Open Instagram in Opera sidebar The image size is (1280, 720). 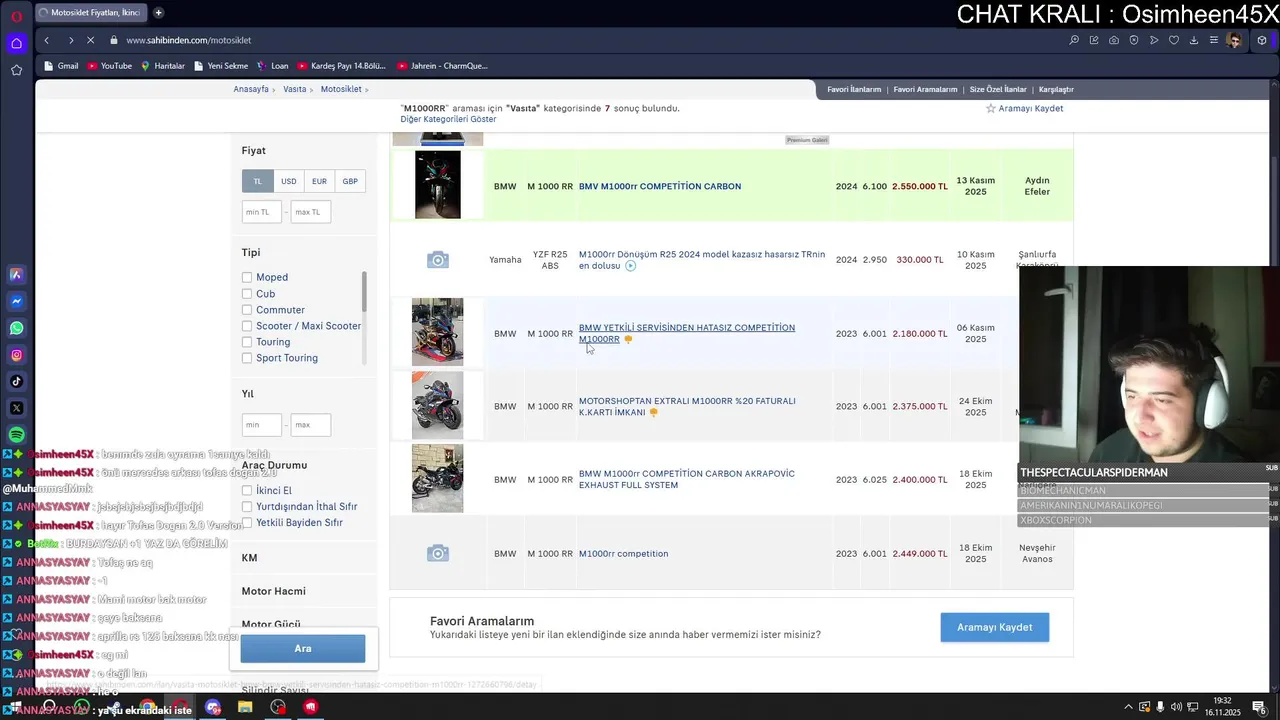[x=16, y=355]
